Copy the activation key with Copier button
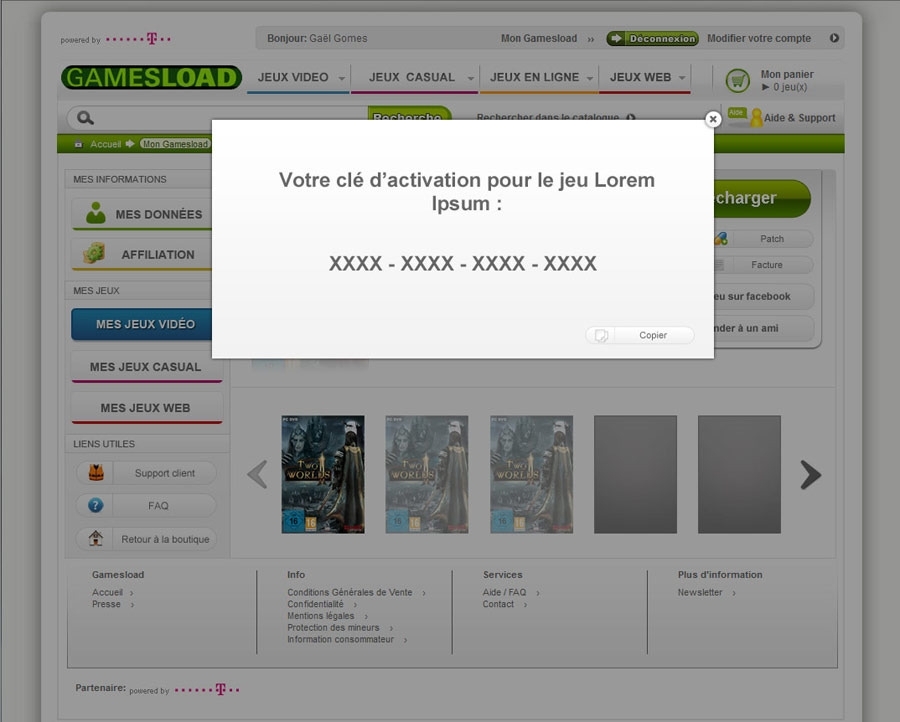Viewport: 900px width, 722px height. [640, 335]
